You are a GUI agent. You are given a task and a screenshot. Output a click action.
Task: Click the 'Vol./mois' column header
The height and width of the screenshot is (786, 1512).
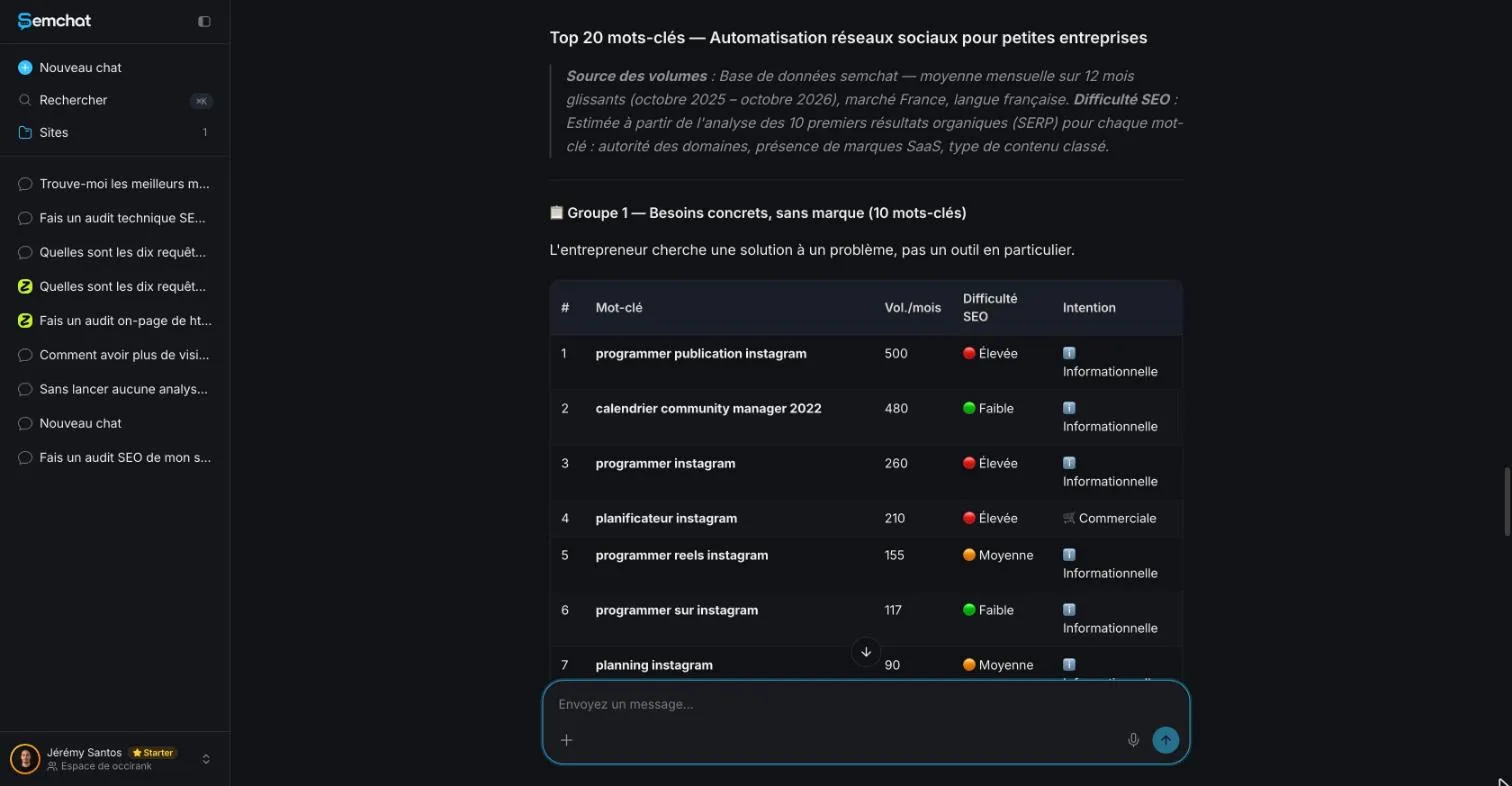[913, 308]
